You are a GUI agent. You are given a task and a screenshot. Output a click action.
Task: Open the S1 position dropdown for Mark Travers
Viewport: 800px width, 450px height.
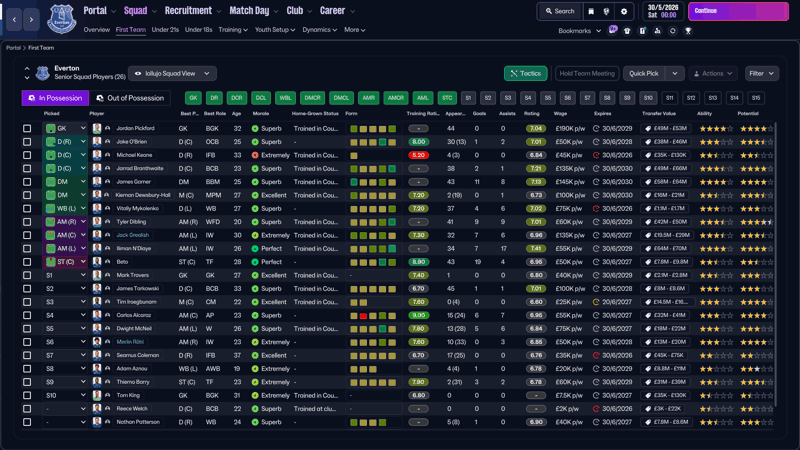click(65, 275)
